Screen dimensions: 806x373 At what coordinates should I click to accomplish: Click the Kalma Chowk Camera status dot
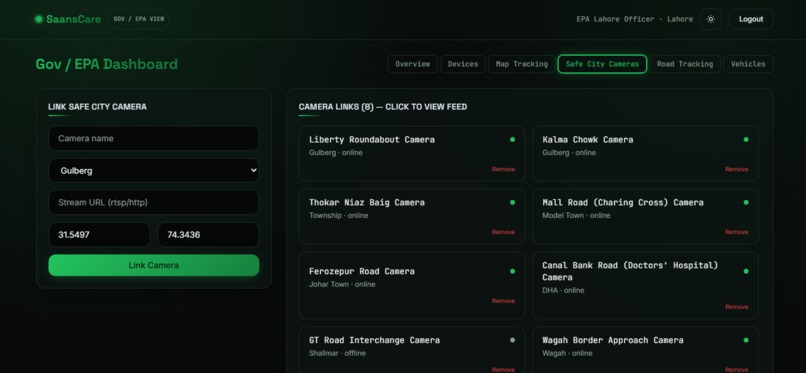click(x=745, y=139)
